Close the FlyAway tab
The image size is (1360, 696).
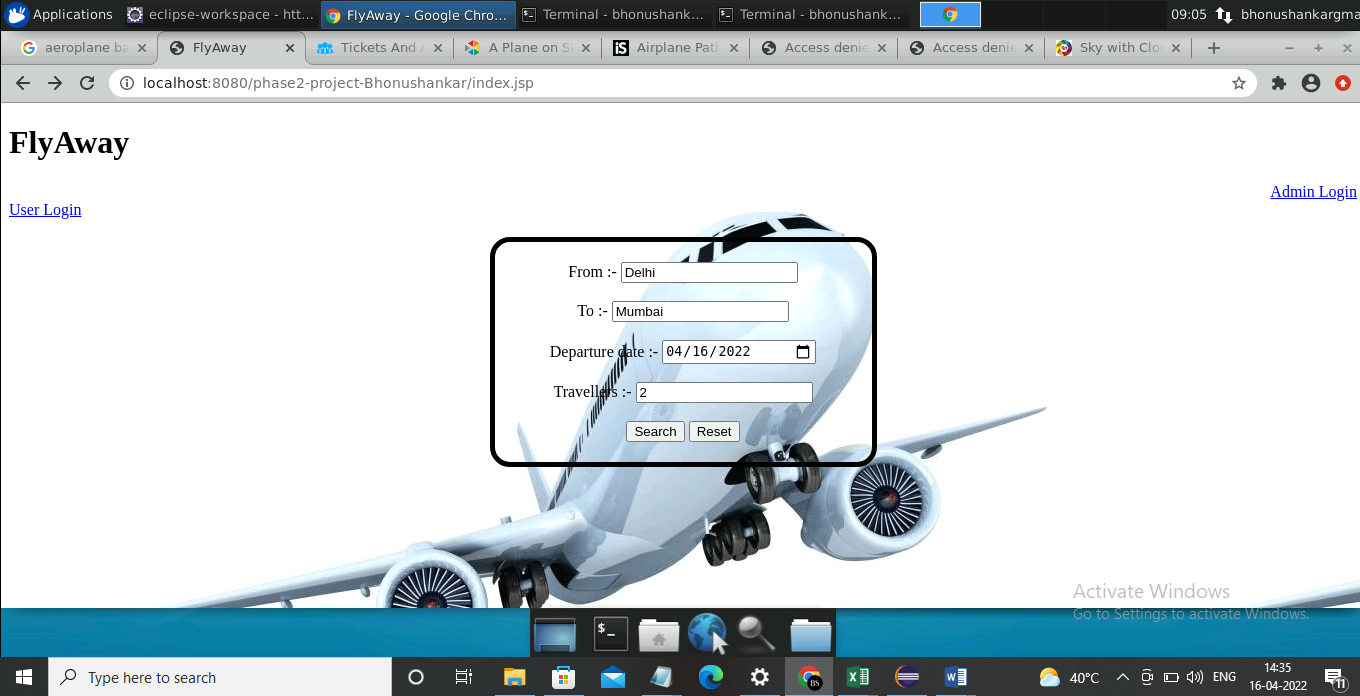pyautogui.click(x=290, y=47)
